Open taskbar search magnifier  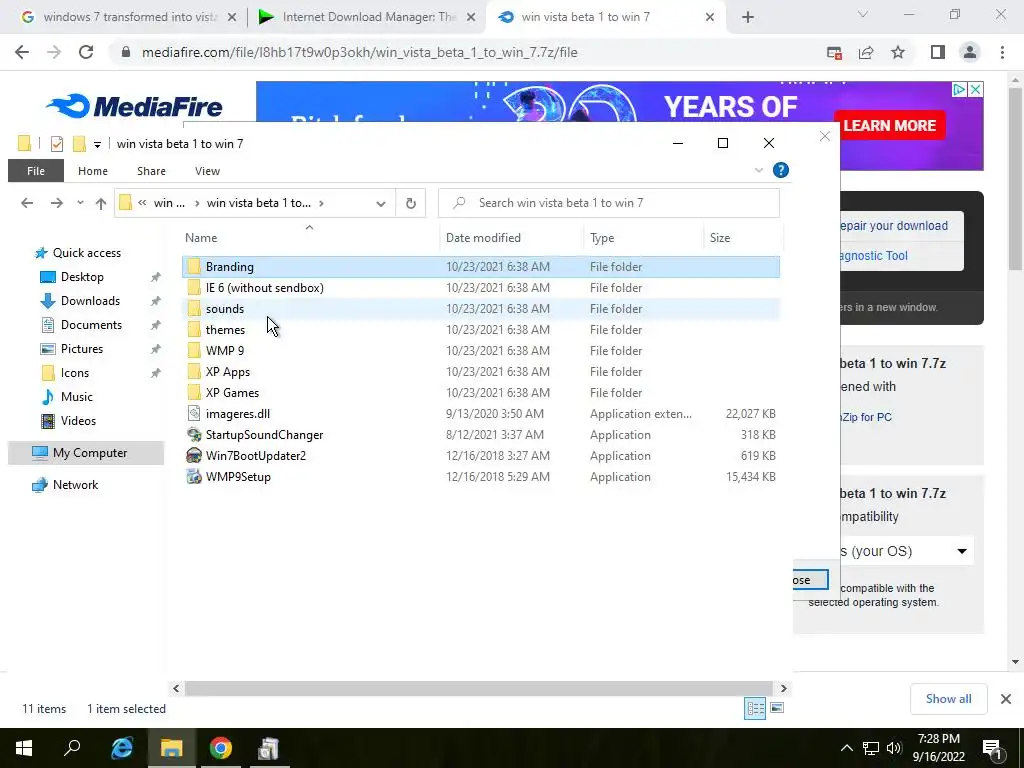(72, 748)
